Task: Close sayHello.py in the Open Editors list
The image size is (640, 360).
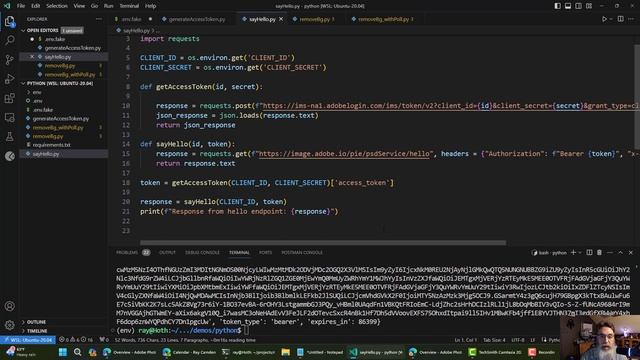Action: [32, 57]
